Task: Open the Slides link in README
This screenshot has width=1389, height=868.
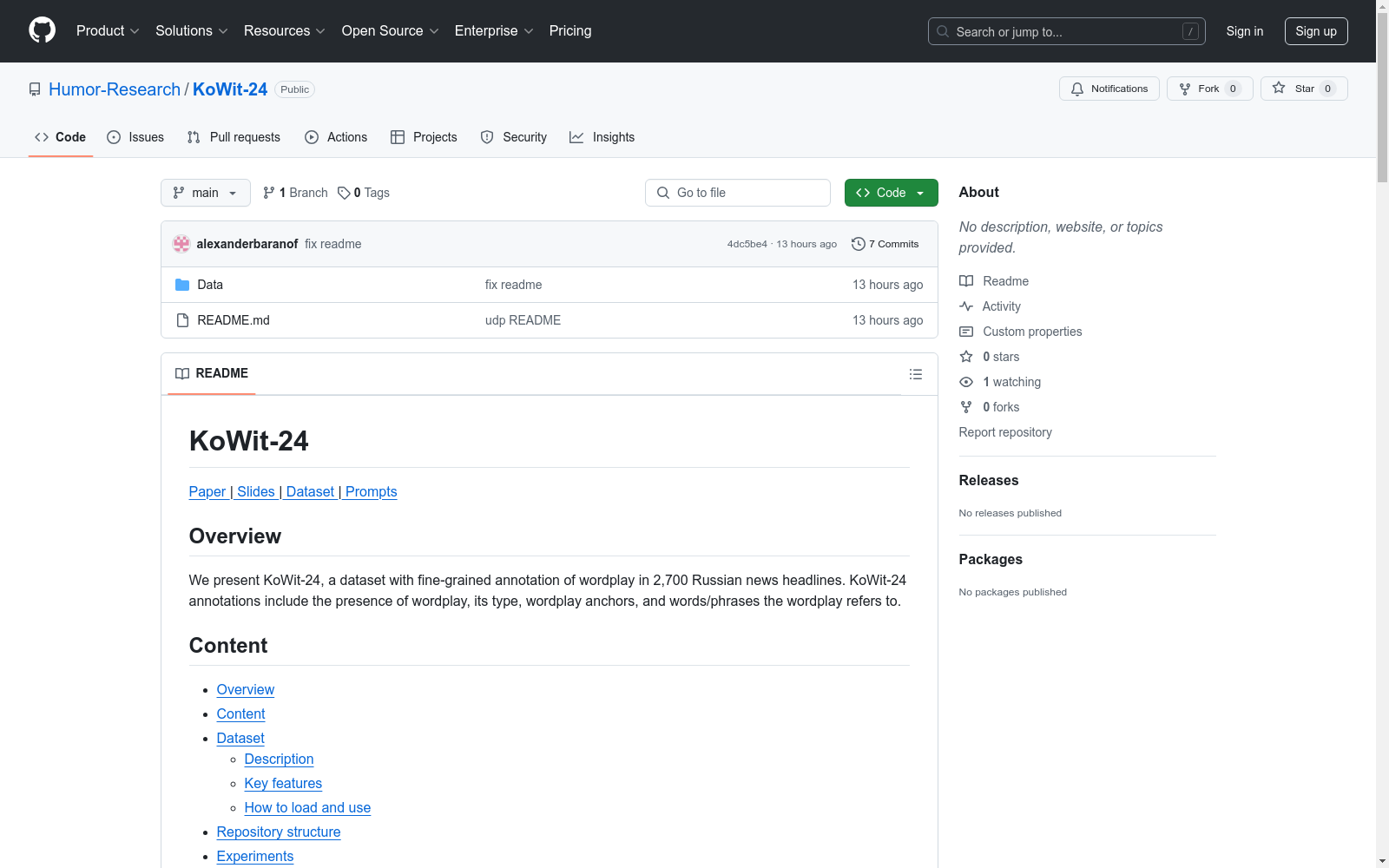Action: tap(256, 491)
